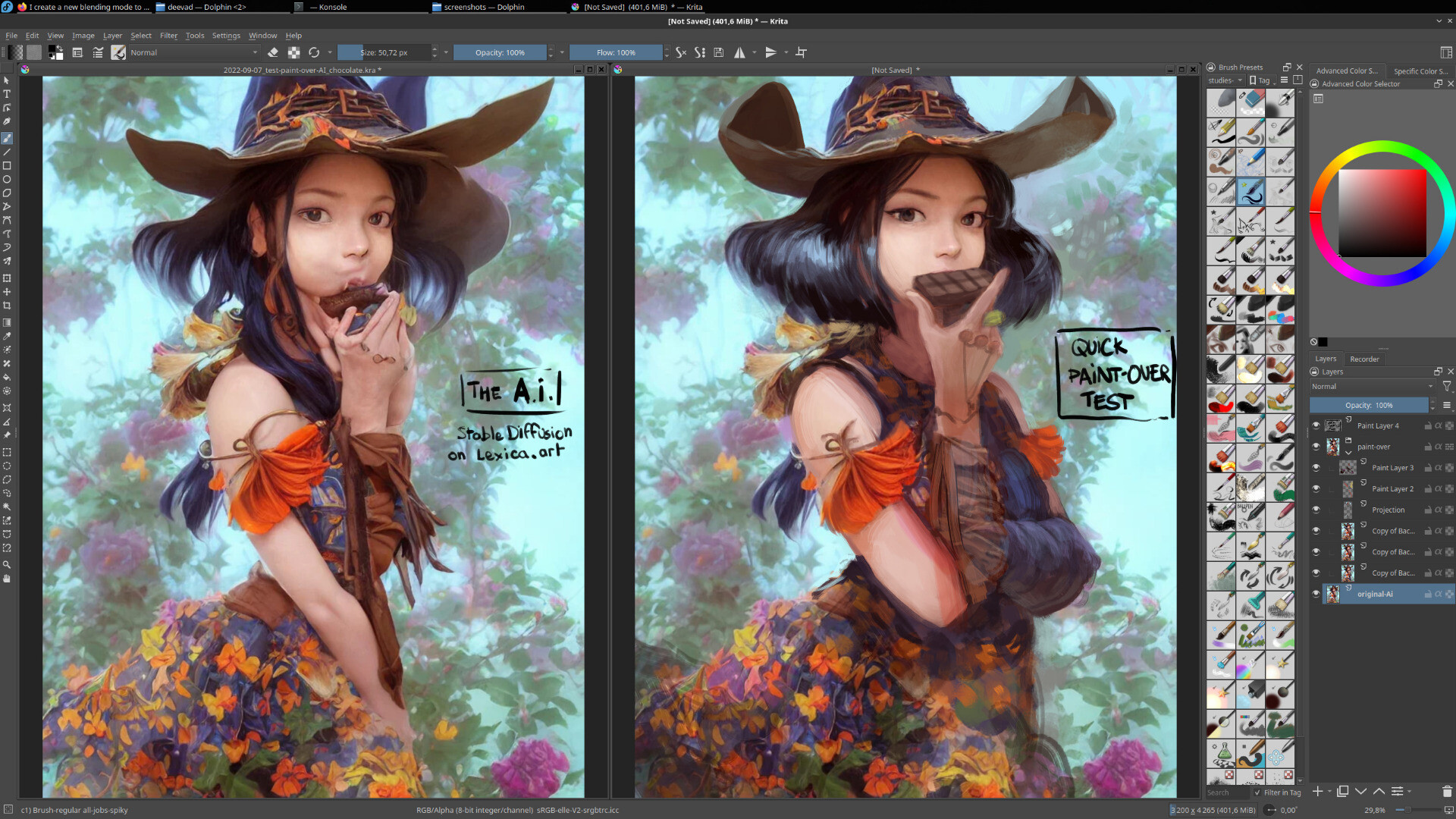The width and height of the screenshot is (1456, 819).
Task: Click the wrap around mode icon
Action: [801, 52]
